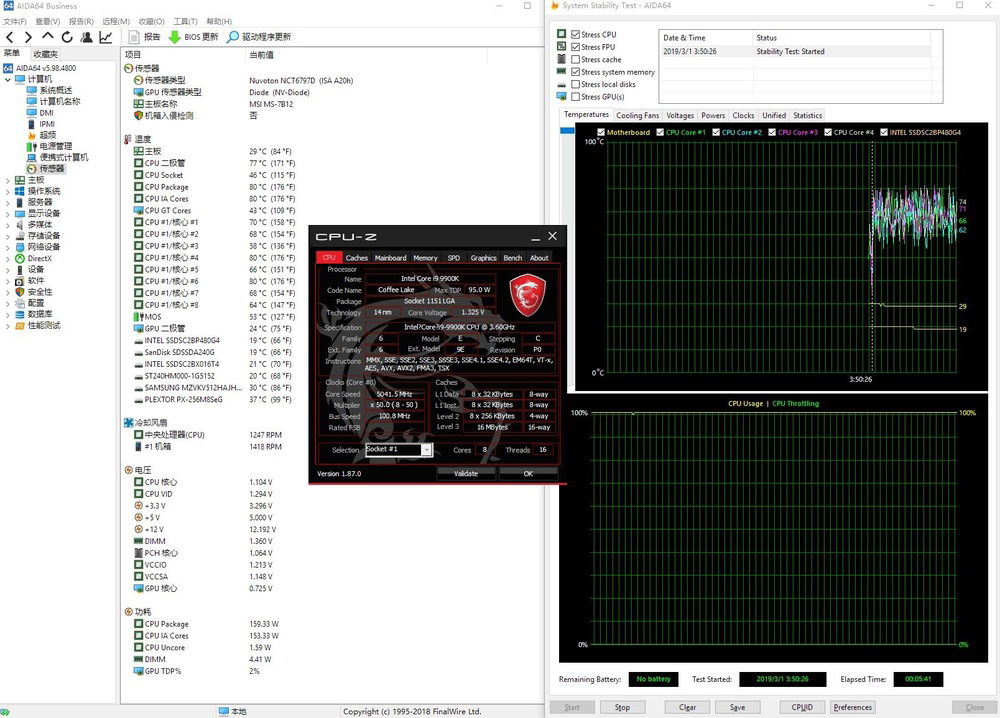Switch to the Cooling Fans tab

click(x=637, y=115)
